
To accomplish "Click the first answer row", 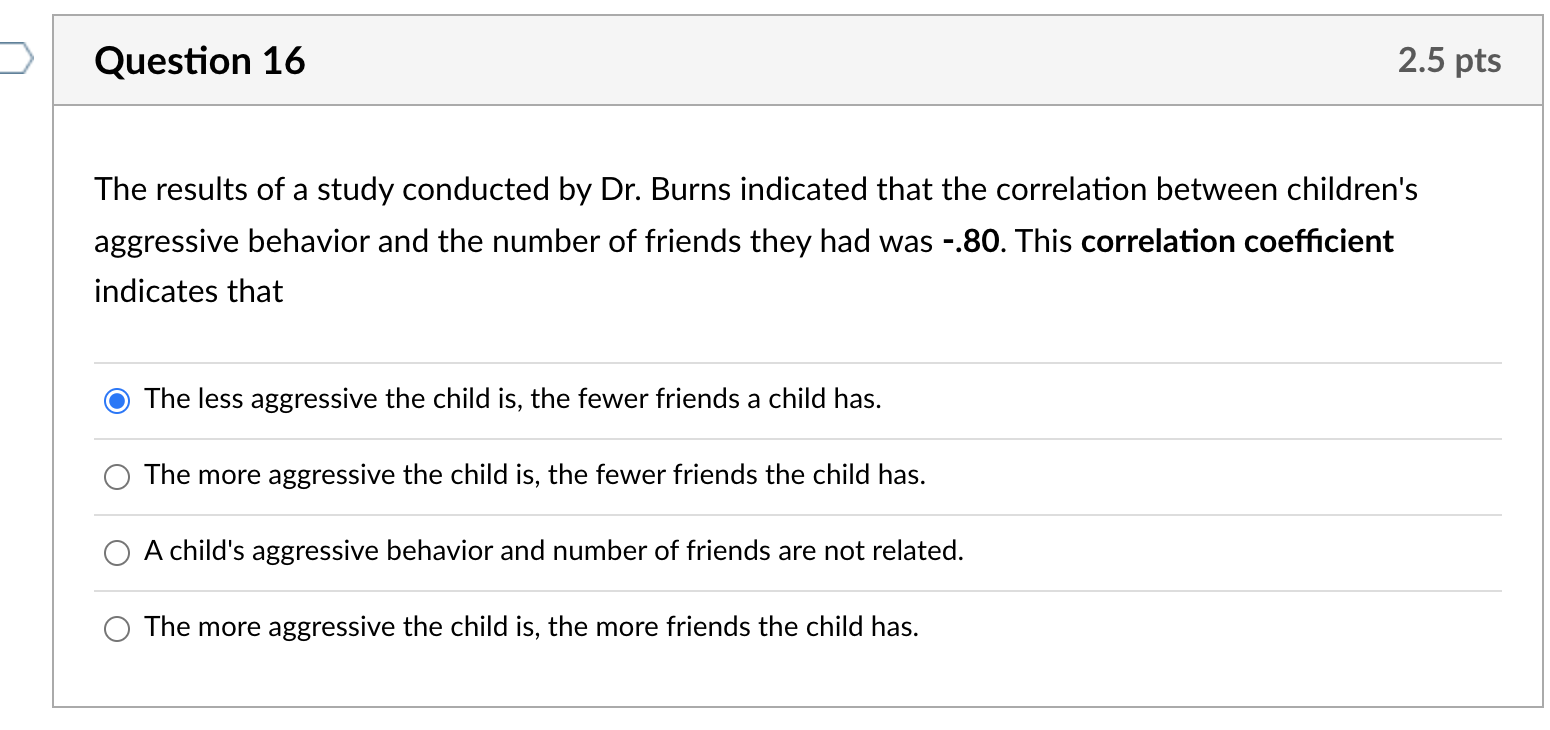I will (x=700, y=399).
